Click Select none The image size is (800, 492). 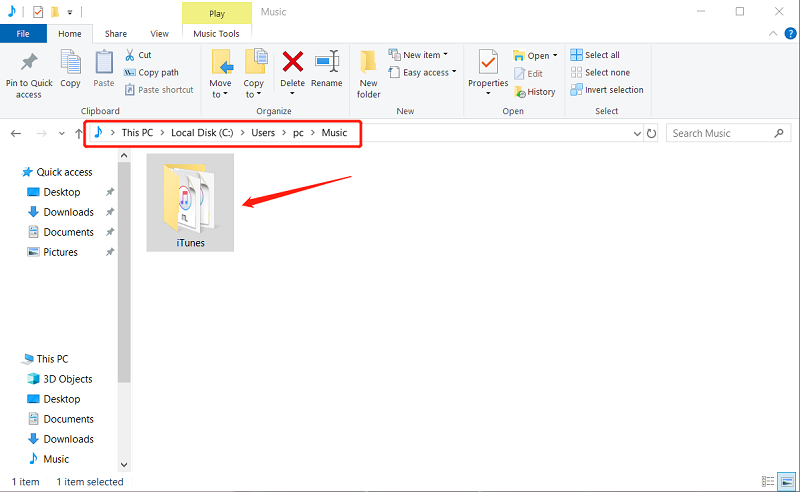point(600,72)
